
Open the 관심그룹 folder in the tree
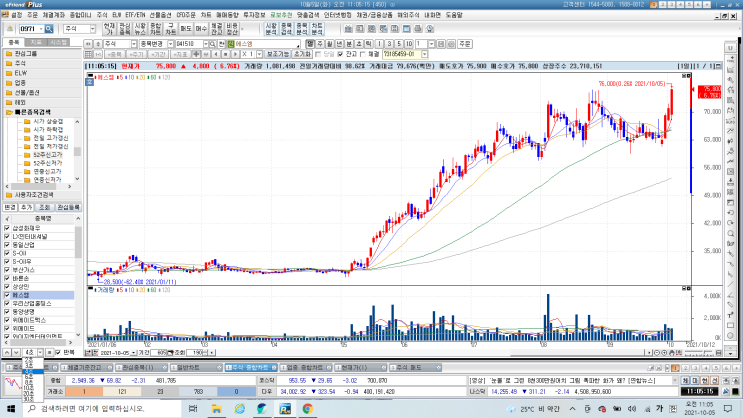(x=26, y=54)
